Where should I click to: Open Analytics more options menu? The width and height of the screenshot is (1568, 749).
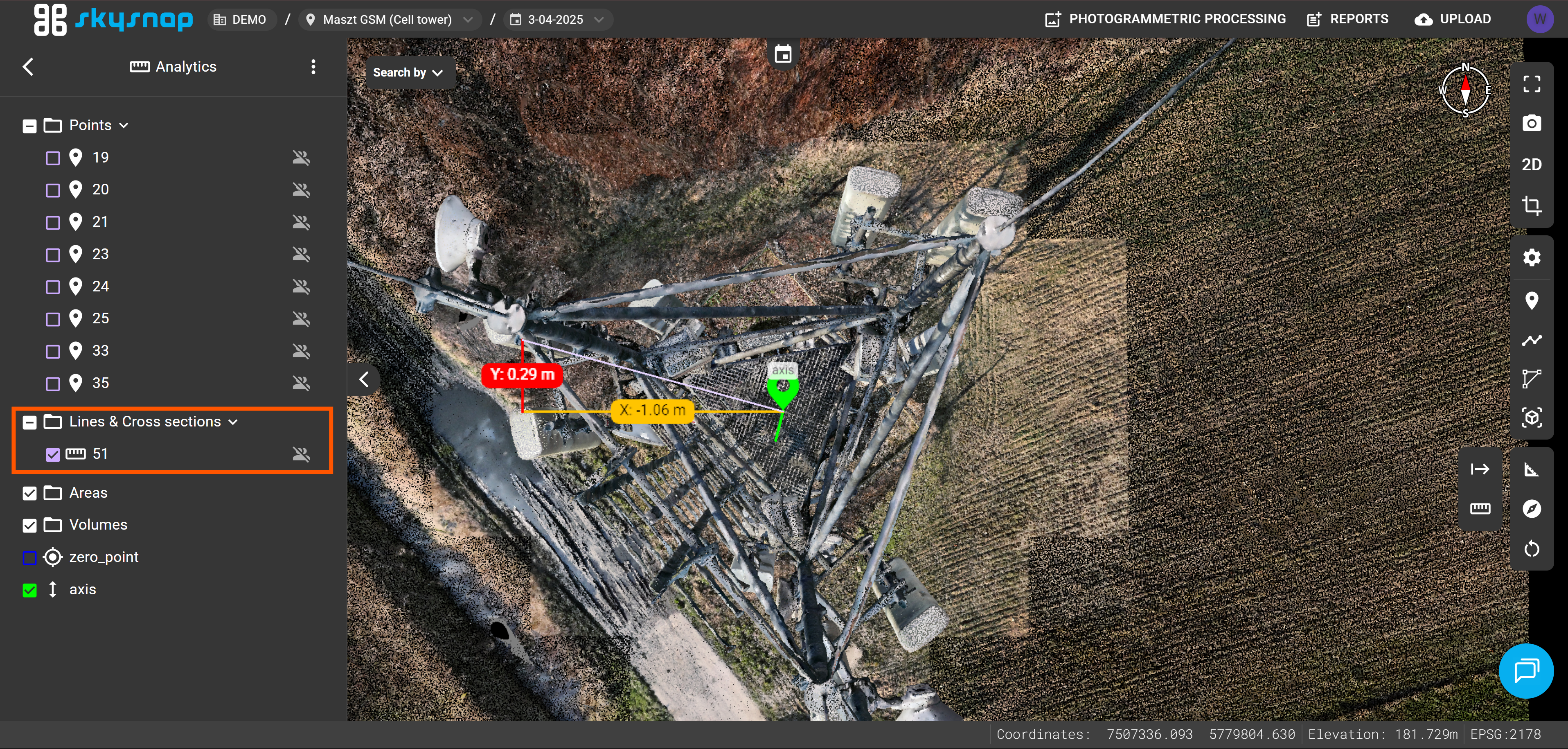pyautogui.click(x=313, y=66)
